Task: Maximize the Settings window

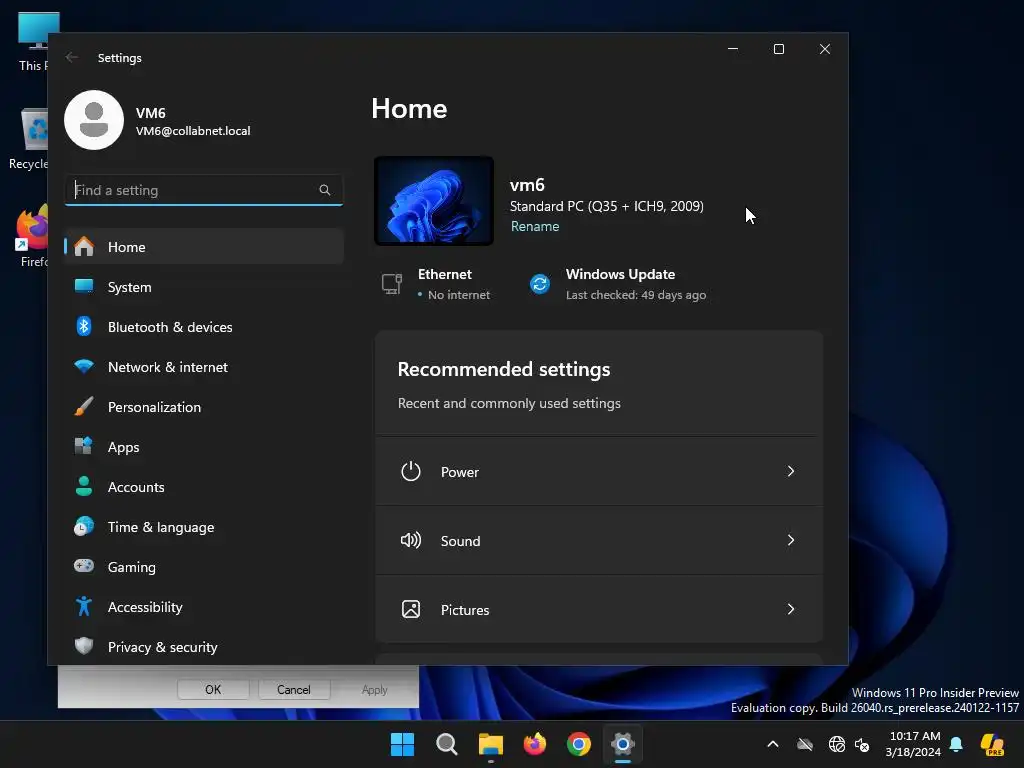Action: pyautogui.click(x=778, y=49)
